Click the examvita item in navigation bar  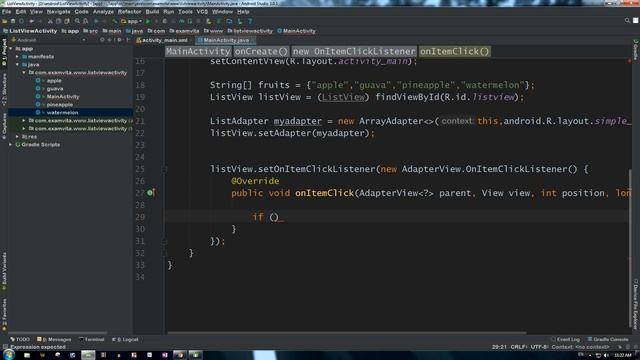point(184,31)
